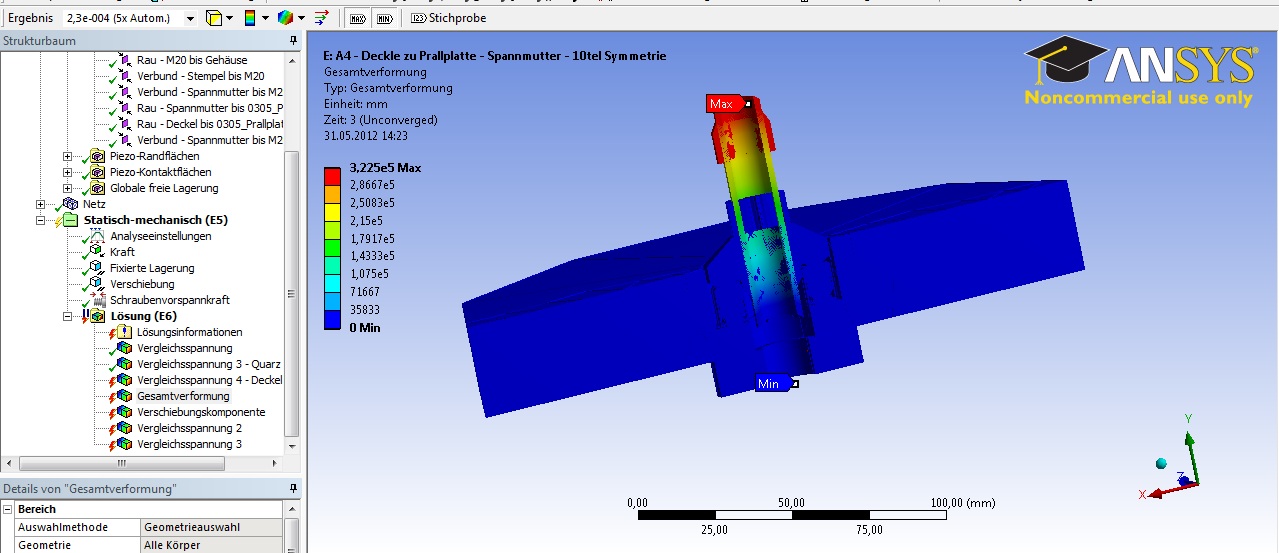Viewport: 1279px width, 553px height.
Task: Click the vector display arrows icon
Action: click(322, 18)
